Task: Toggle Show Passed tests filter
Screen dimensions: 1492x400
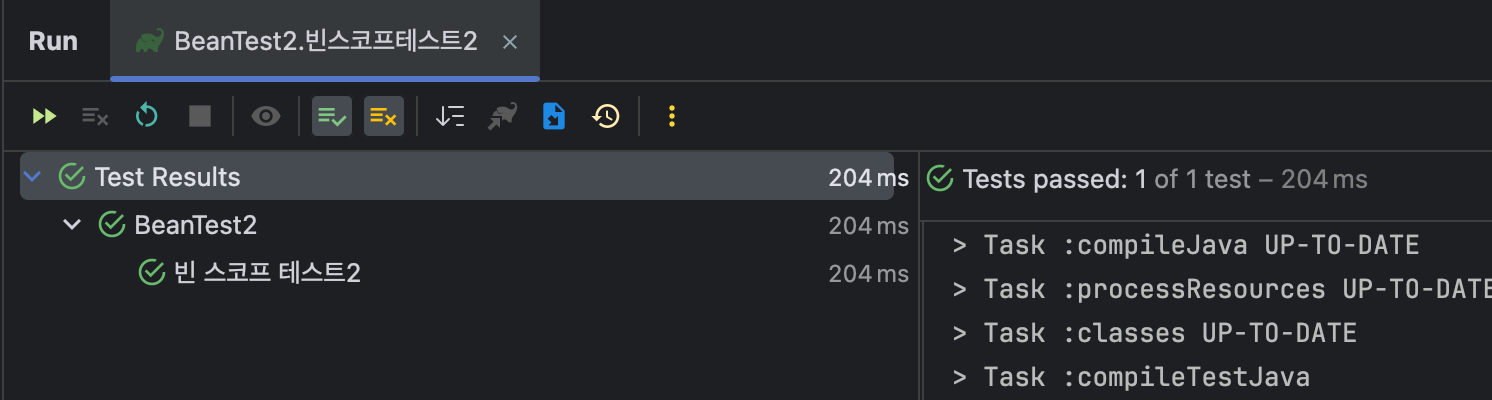Action: [x=332, y=117]
